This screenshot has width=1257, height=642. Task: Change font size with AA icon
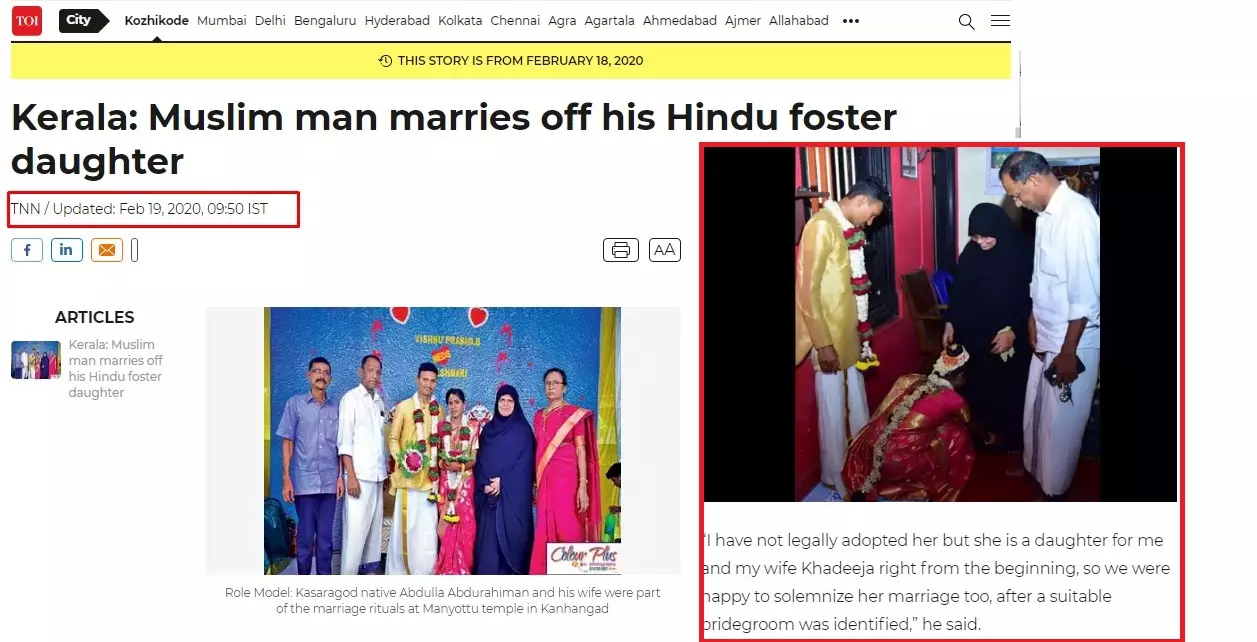(665, 250)
